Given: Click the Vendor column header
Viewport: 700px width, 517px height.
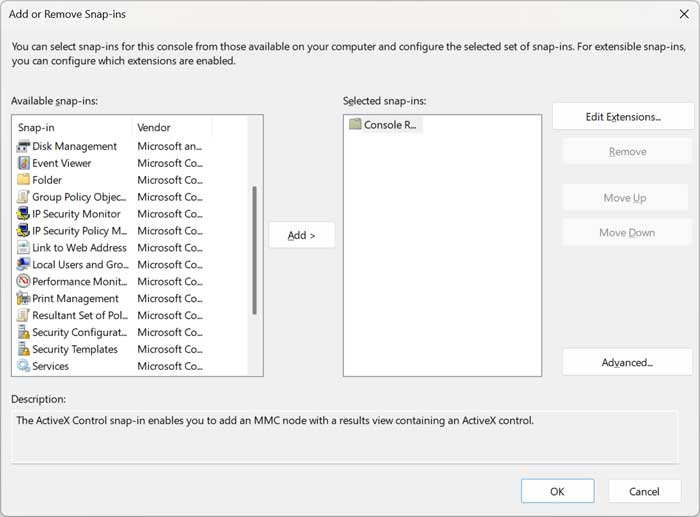Looking at the screenshot, I should [172, 127].
